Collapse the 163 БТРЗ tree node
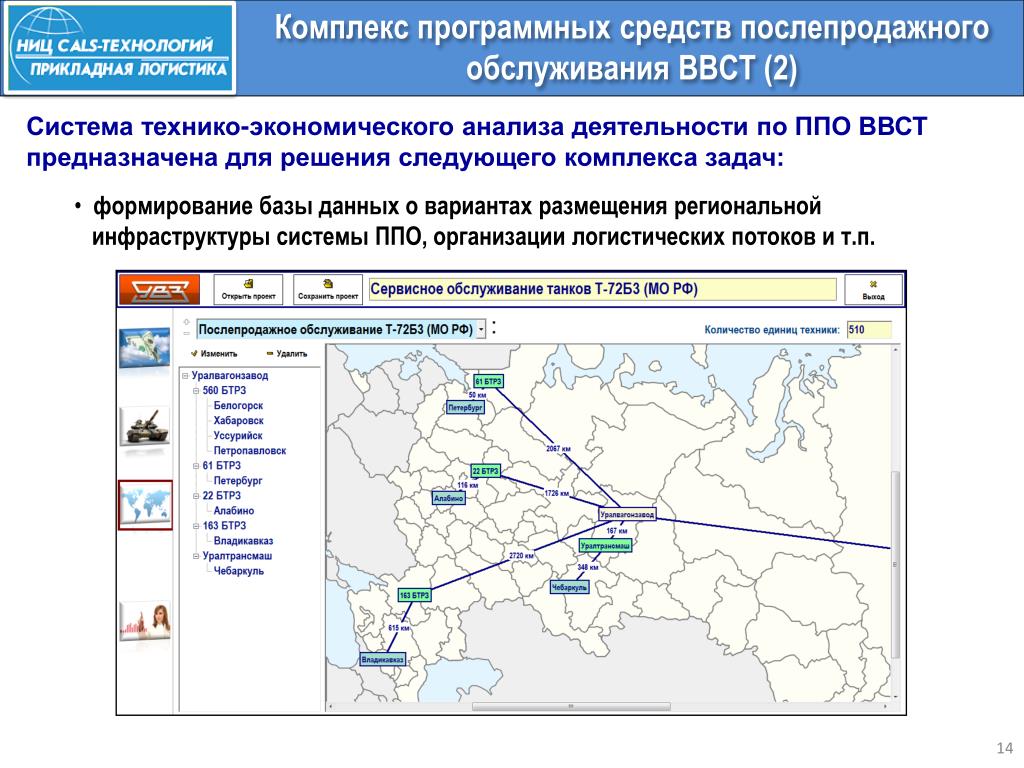This screenshot has height=768, width=1024. coord(196,526)
